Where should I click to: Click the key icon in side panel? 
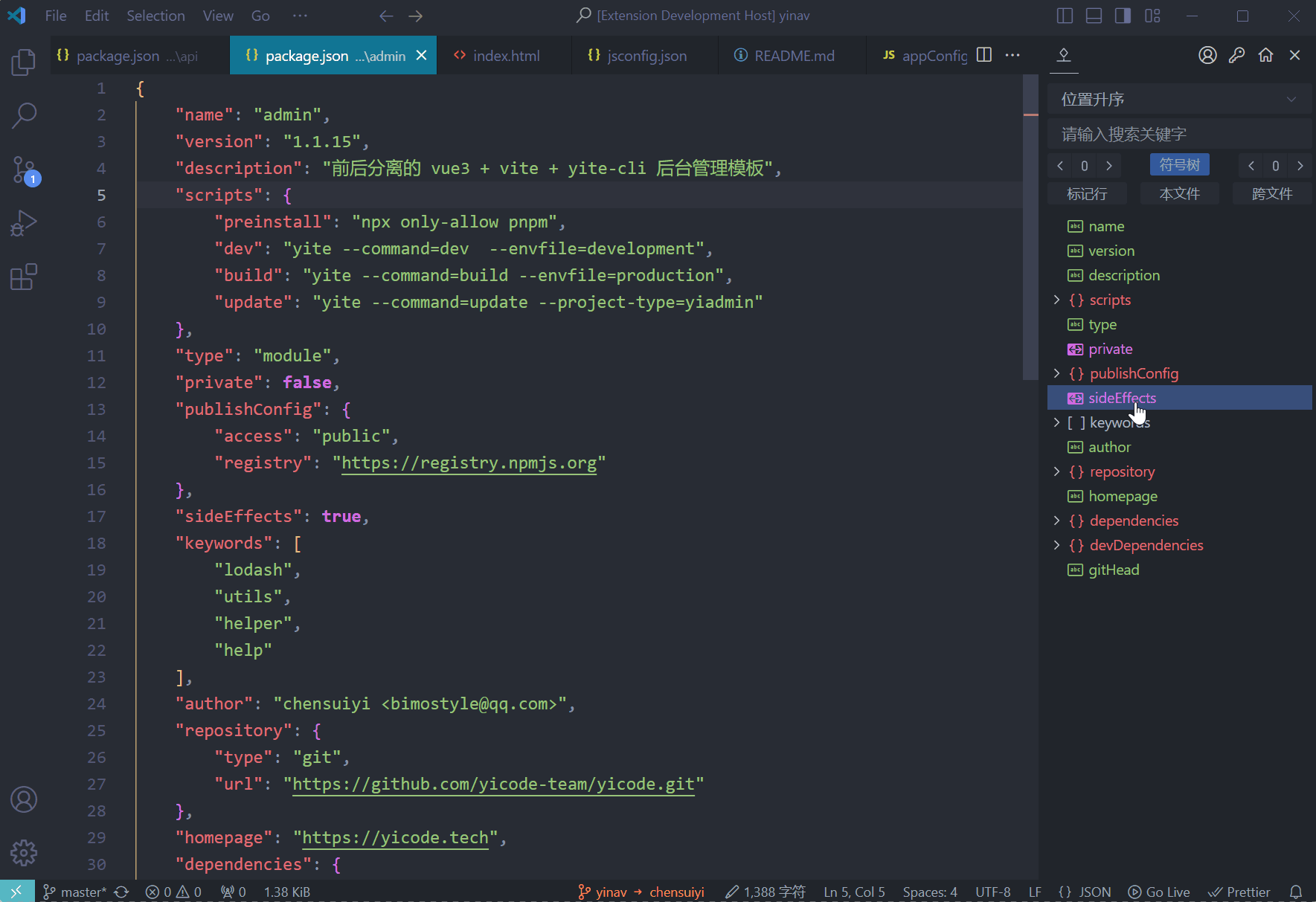(x=1236, y=55)
